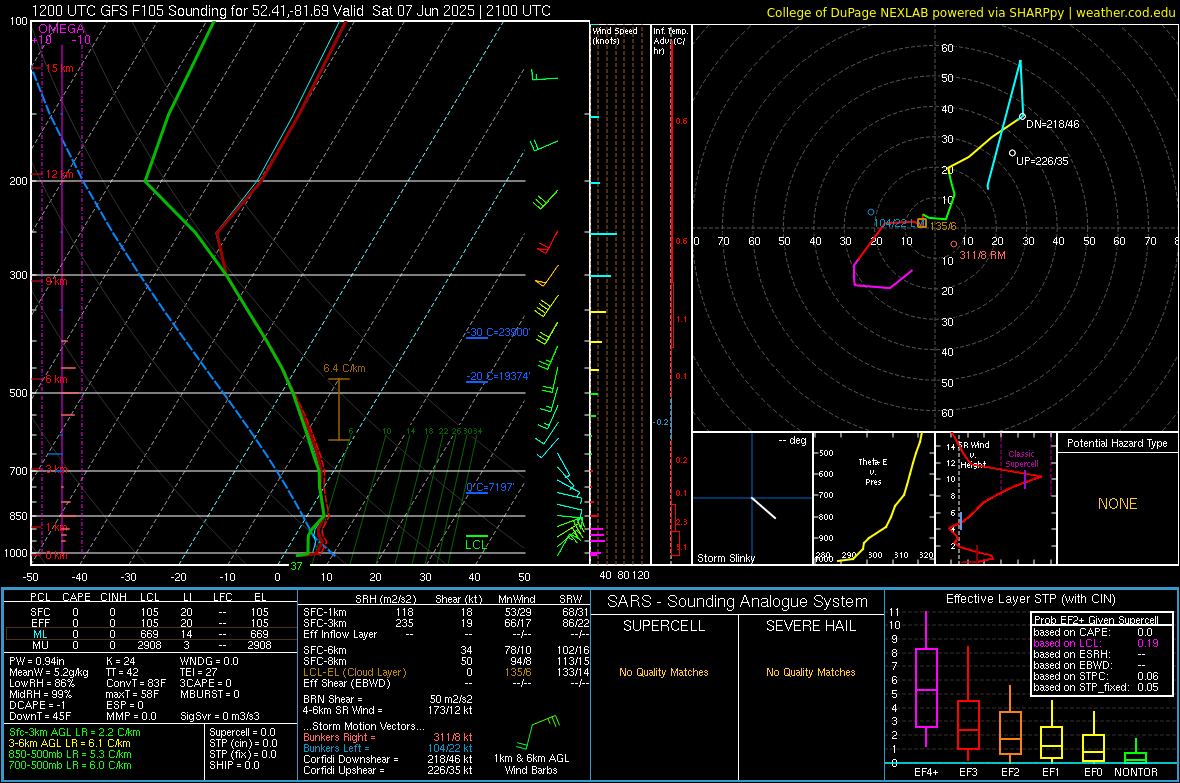
Task: Click the Corfidi Downshear = 218/46 kt entry
Action: click(x=388, y=759)
